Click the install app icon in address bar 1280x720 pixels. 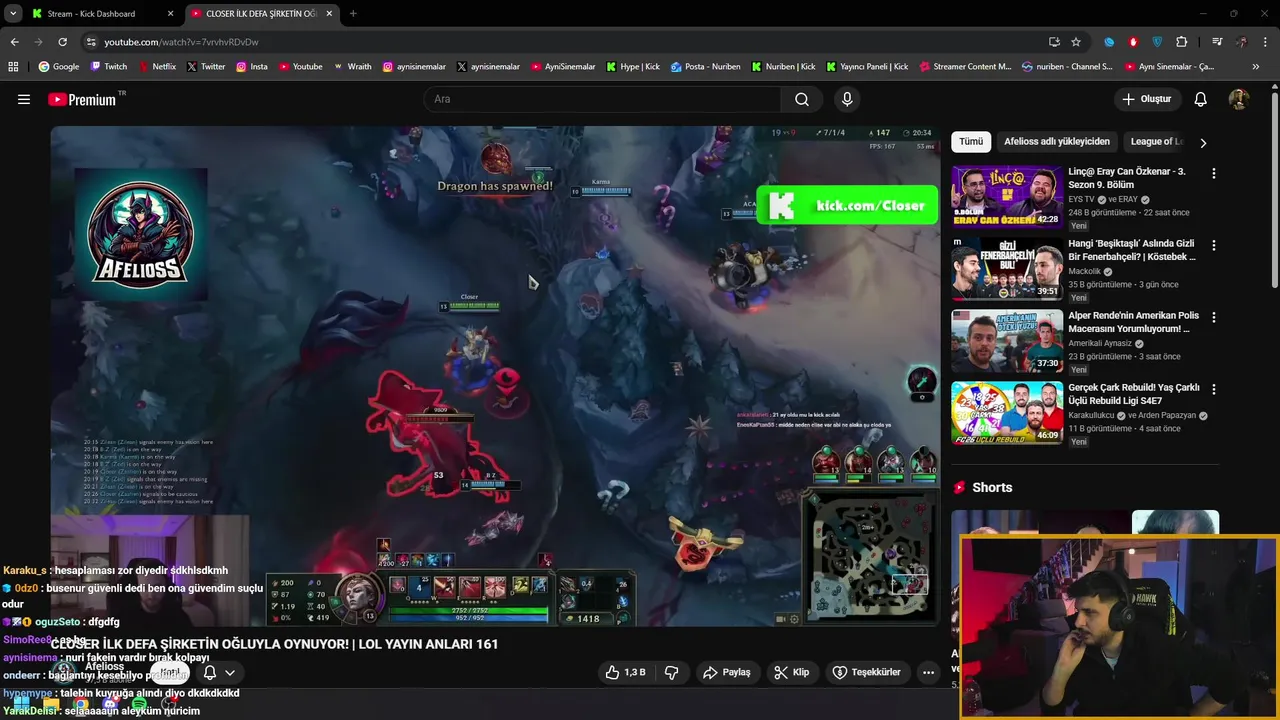click(x=1054, y=42)
